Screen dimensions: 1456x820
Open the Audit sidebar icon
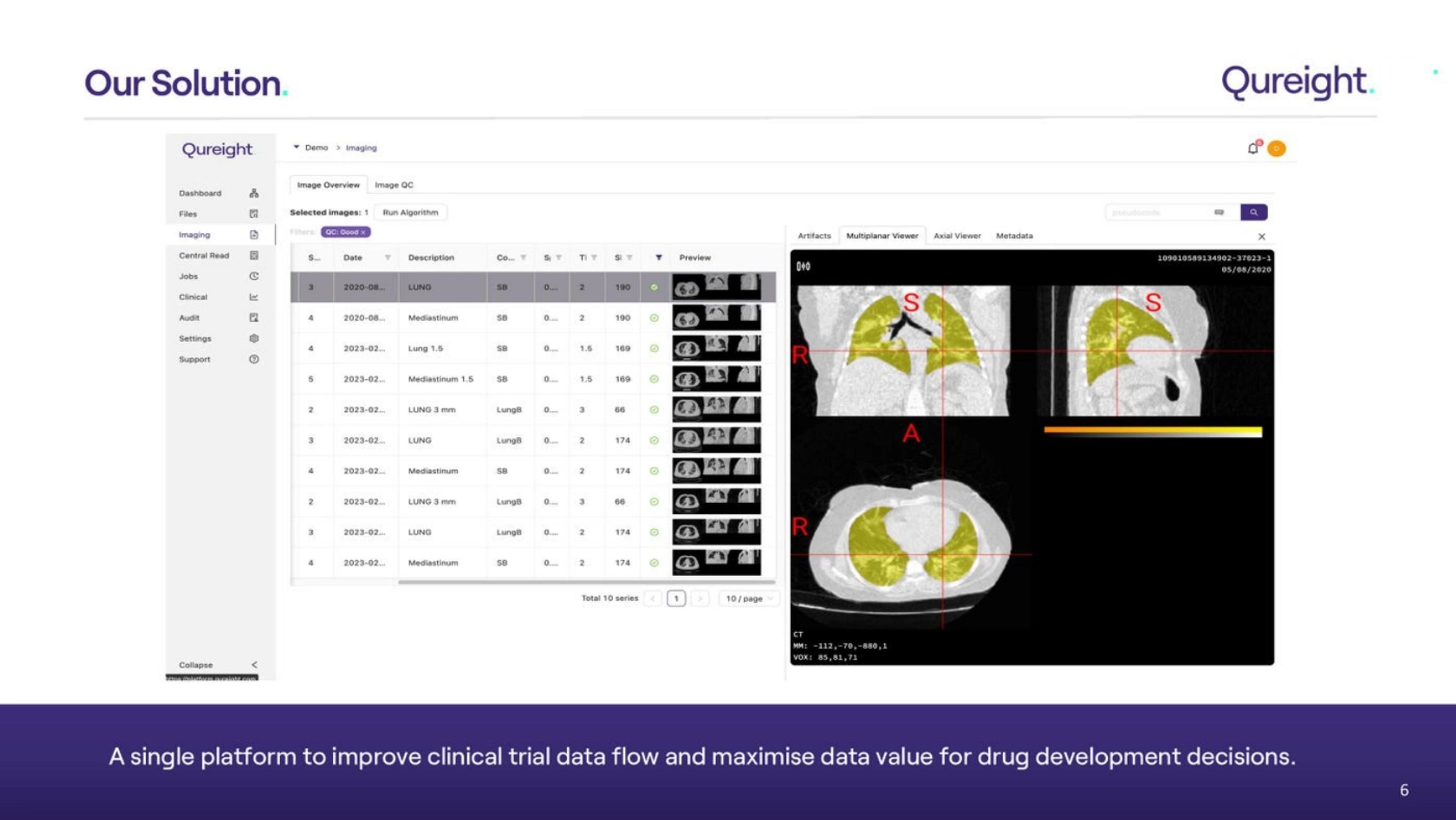[254, 318]
